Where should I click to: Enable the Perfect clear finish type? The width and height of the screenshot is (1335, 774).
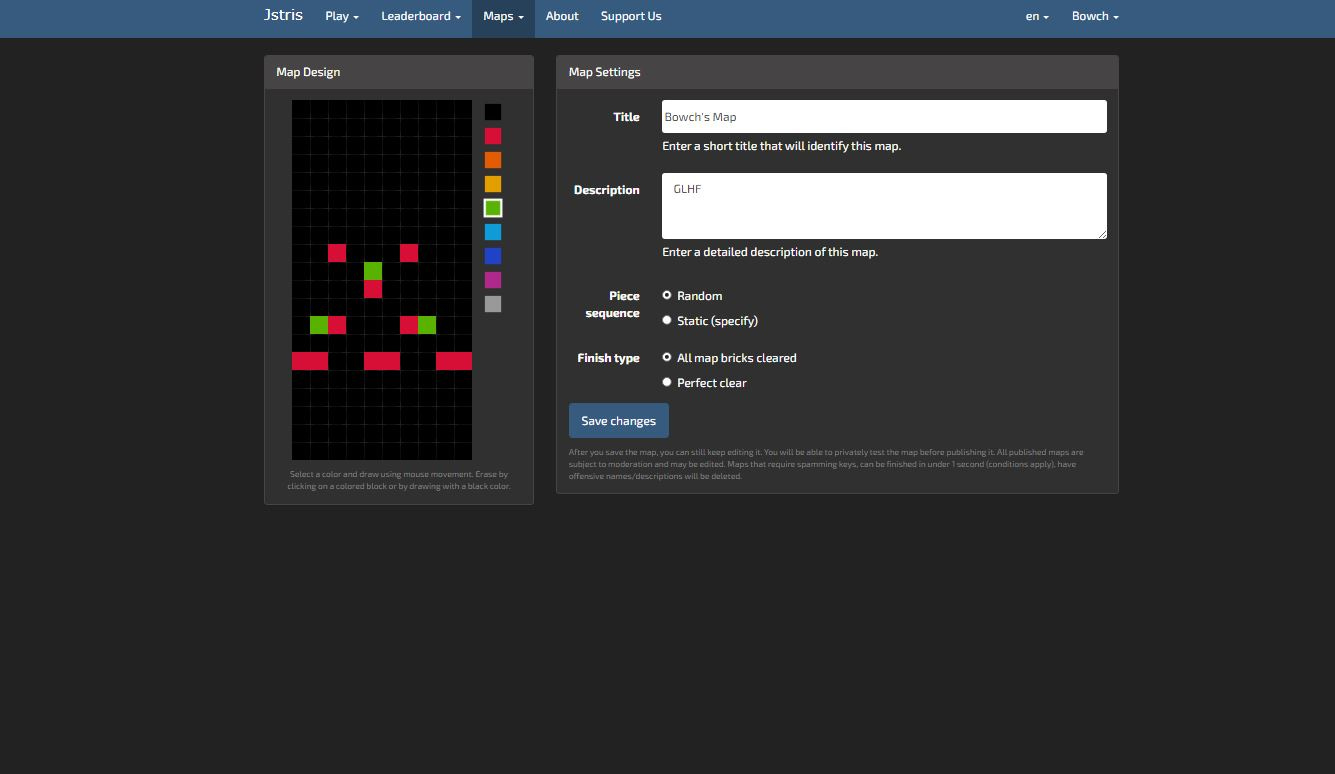(x=667, y=381)
